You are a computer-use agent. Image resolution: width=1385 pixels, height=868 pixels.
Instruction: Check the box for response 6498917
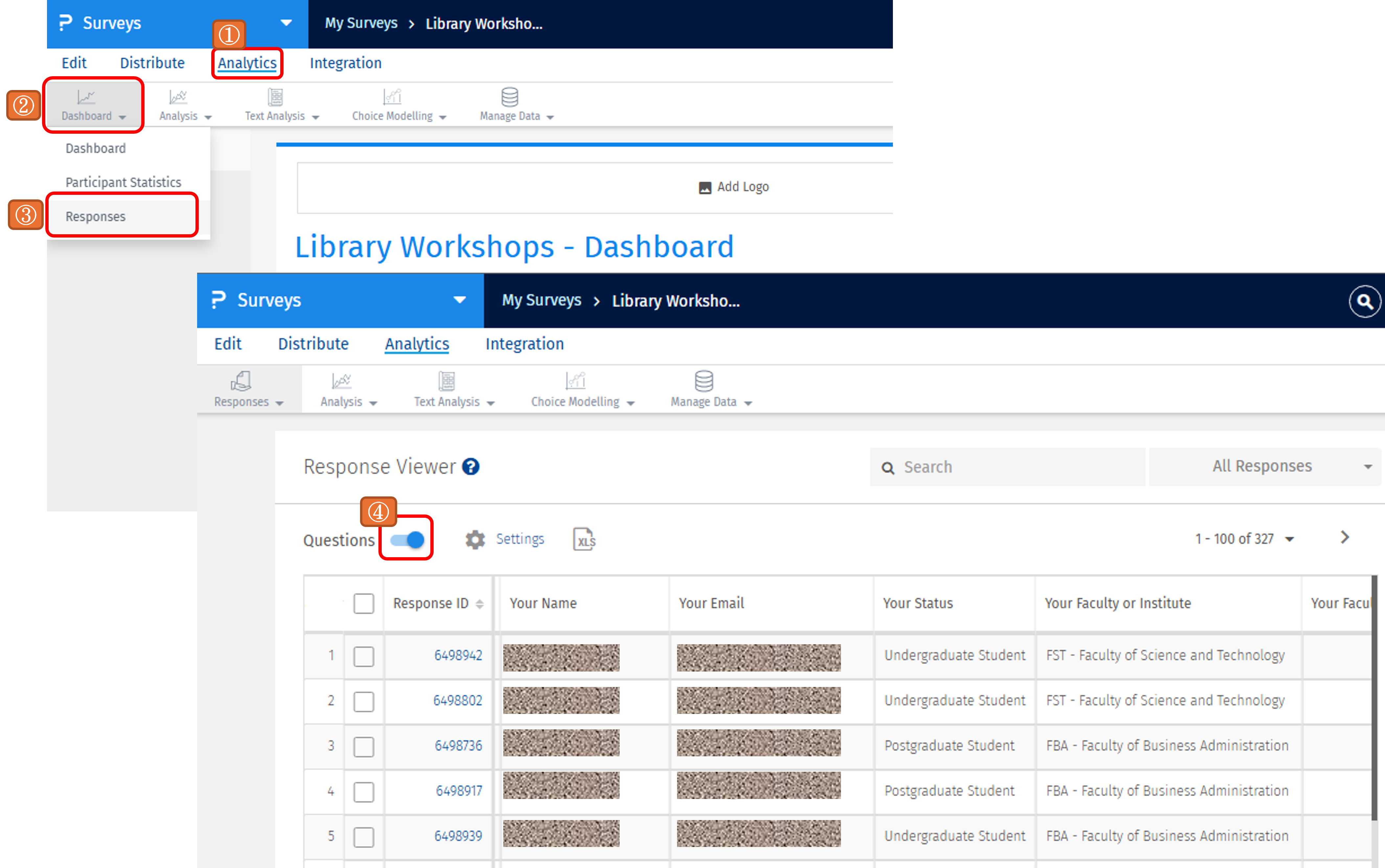pyautogui.click(x=364, y=792)
